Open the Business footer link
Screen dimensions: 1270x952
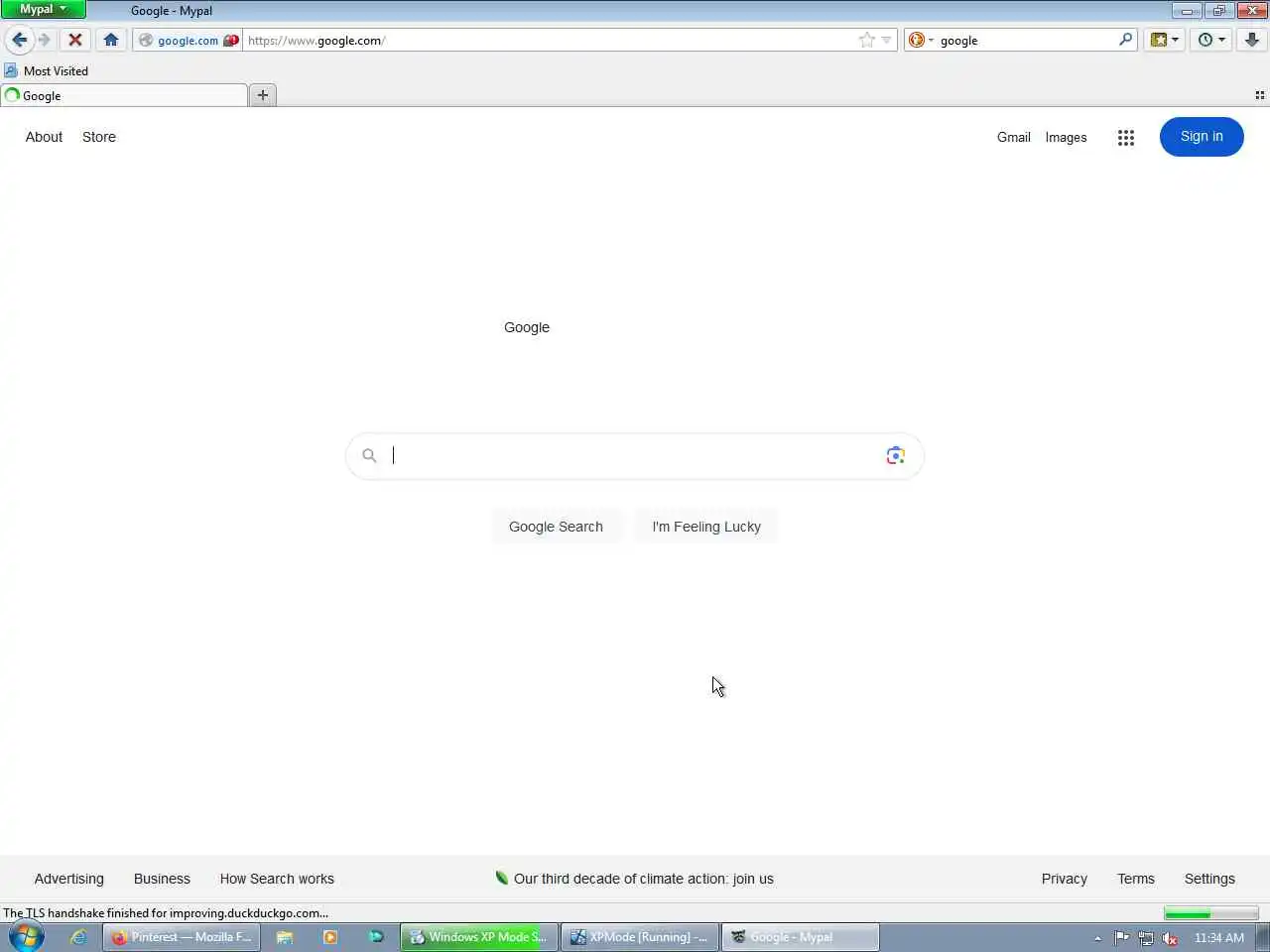point(162,879)
